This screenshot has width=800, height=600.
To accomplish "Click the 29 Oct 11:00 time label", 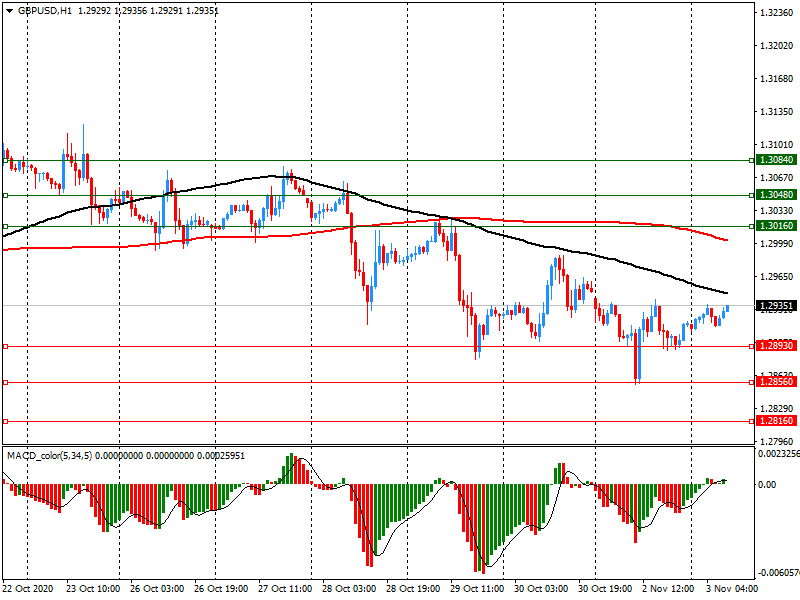I will click(x=477, y=589).
